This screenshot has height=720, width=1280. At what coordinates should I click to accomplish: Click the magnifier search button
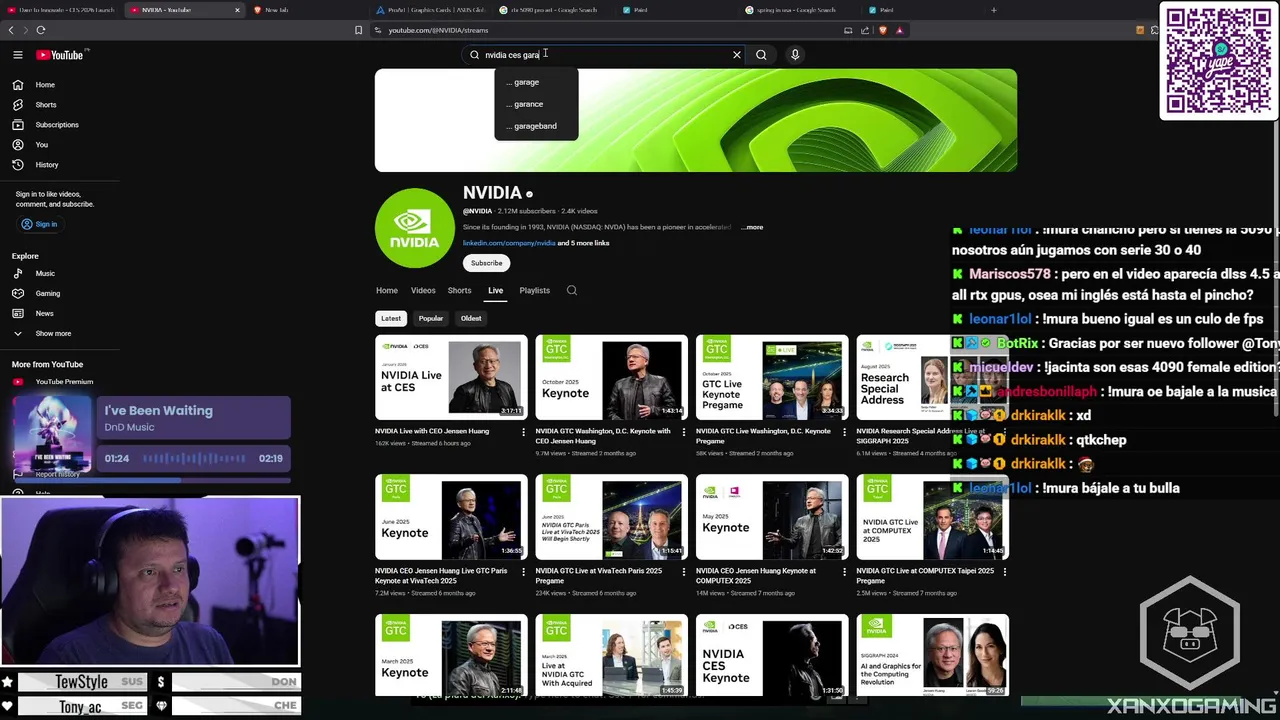tap(761, 55)
